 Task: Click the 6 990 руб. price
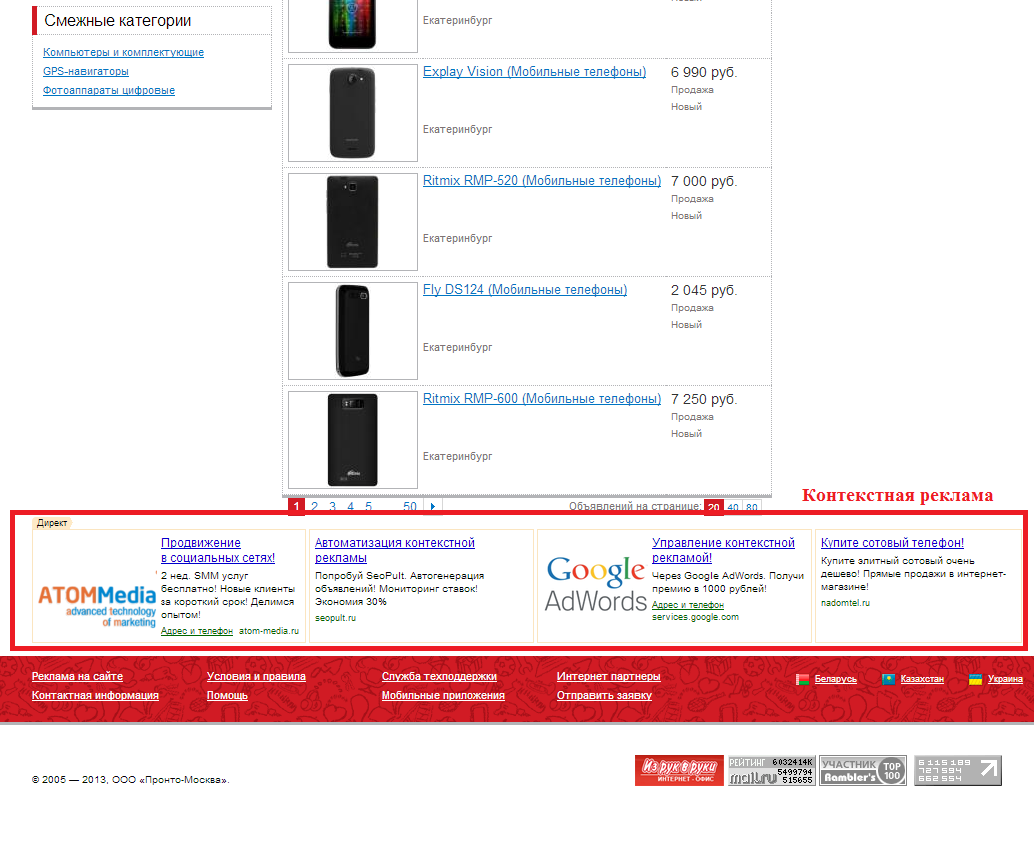(x=704, y=73)
